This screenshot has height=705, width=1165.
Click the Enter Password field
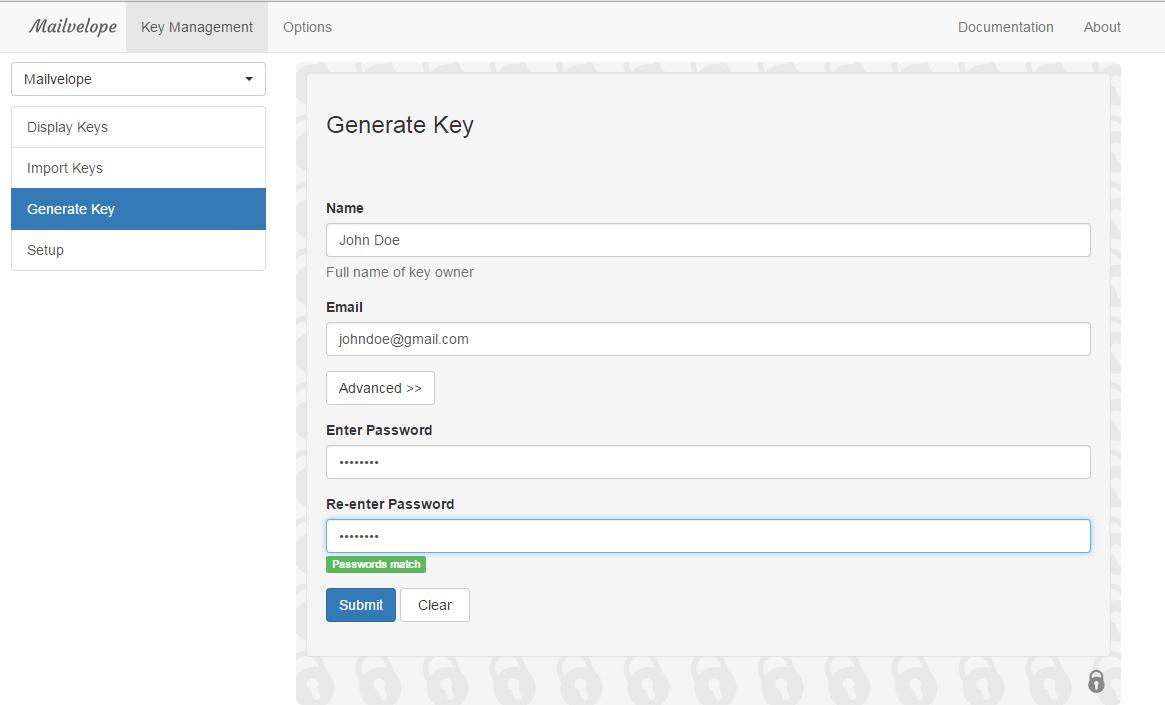click(708, 462)
